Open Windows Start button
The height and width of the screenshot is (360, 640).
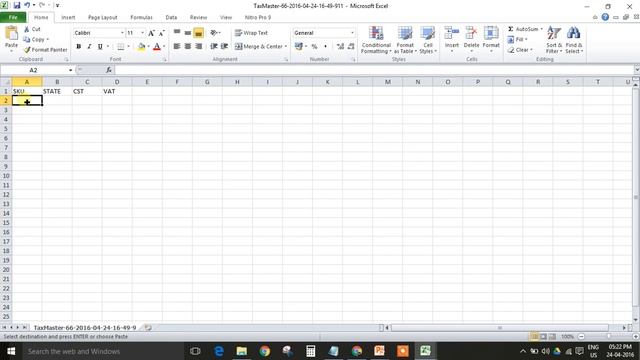click(11, 351)
